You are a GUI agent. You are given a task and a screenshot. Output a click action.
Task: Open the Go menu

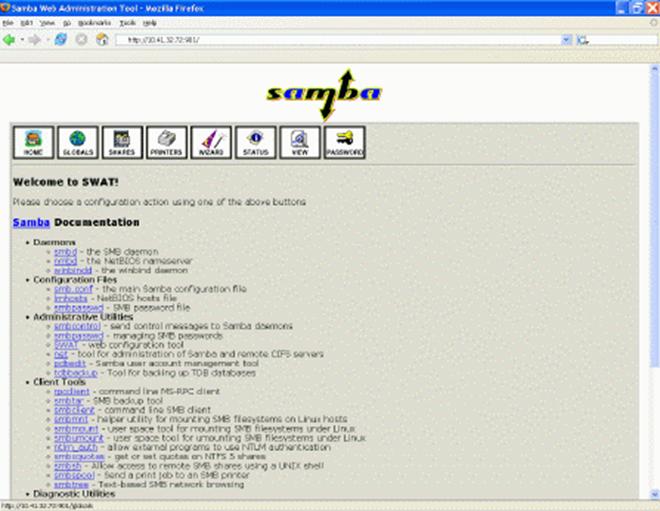click(x=67, y=23)
